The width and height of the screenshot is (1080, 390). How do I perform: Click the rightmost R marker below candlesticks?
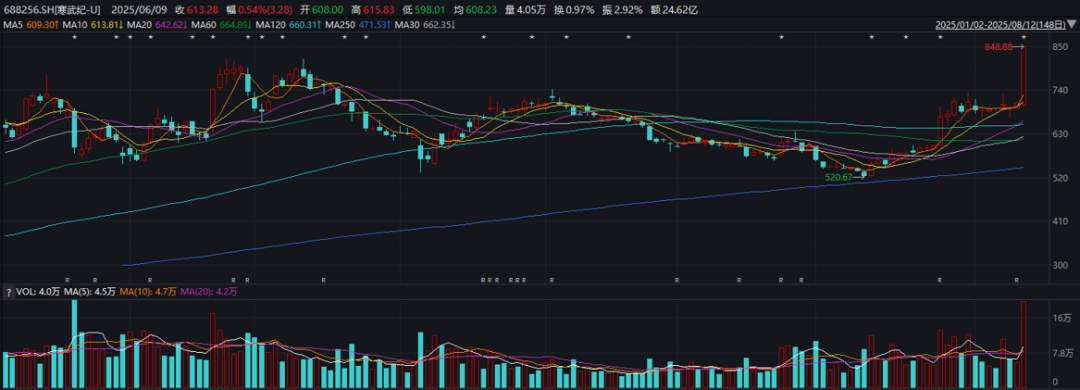point(1016,280)
